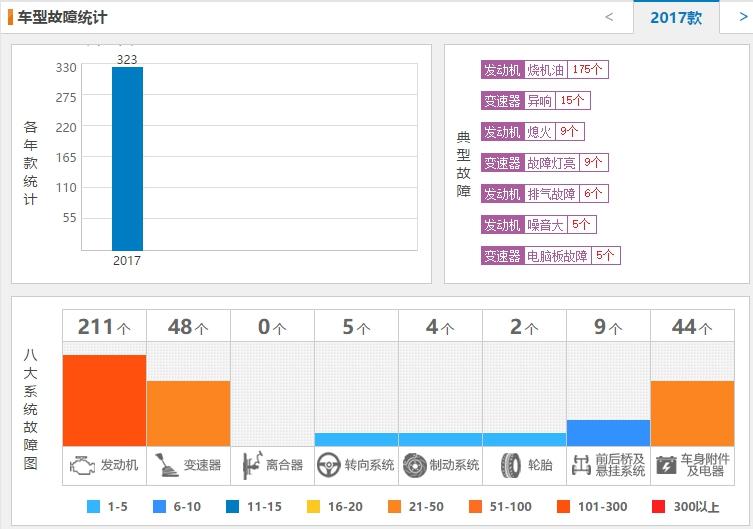This screenshot has height=529, width=753.
Task: Click the clutch pedal icon
Action: (x=252, y=465)
